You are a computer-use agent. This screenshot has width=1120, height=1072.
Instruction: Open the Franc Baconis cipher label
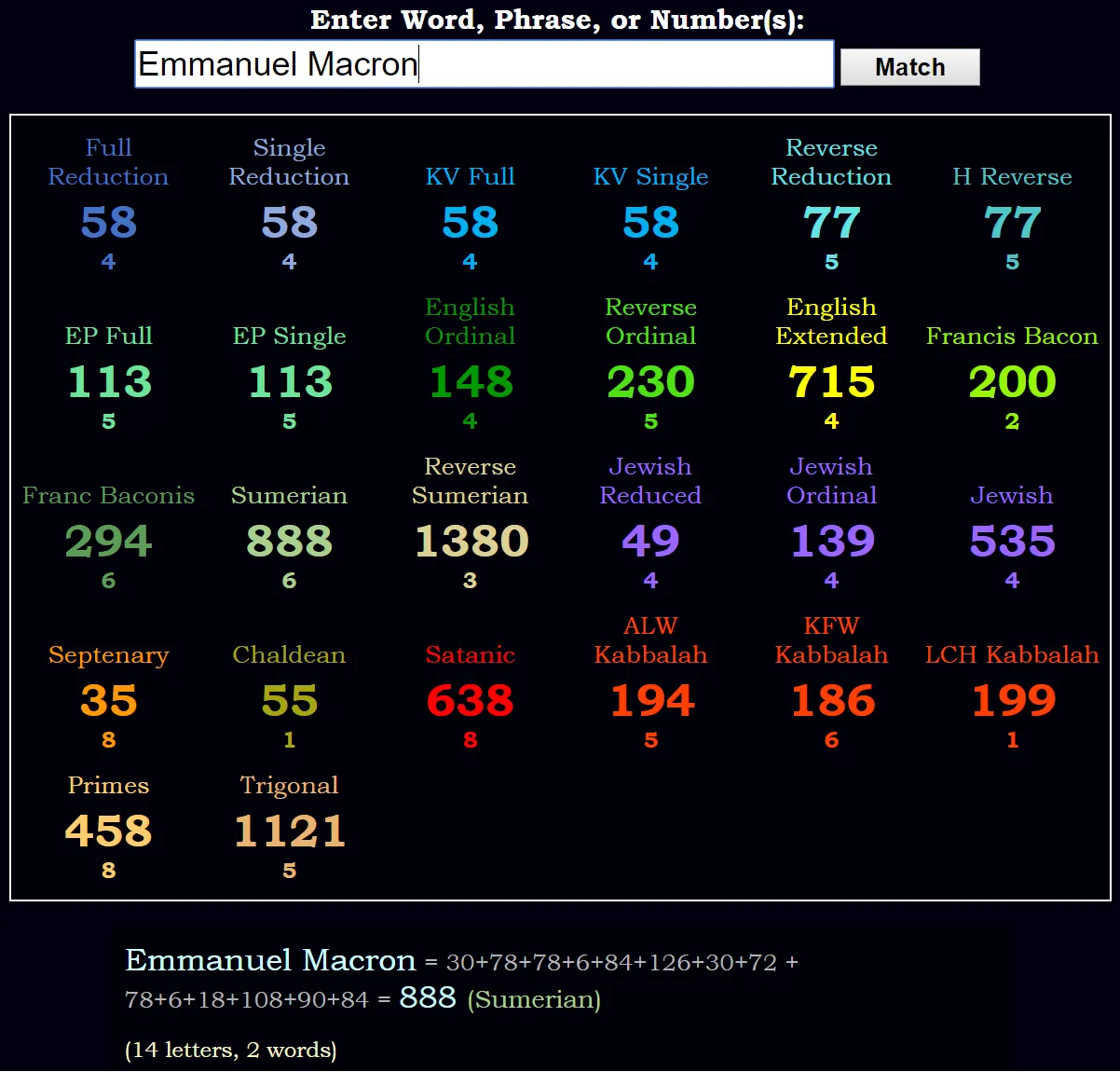point(108,495)
